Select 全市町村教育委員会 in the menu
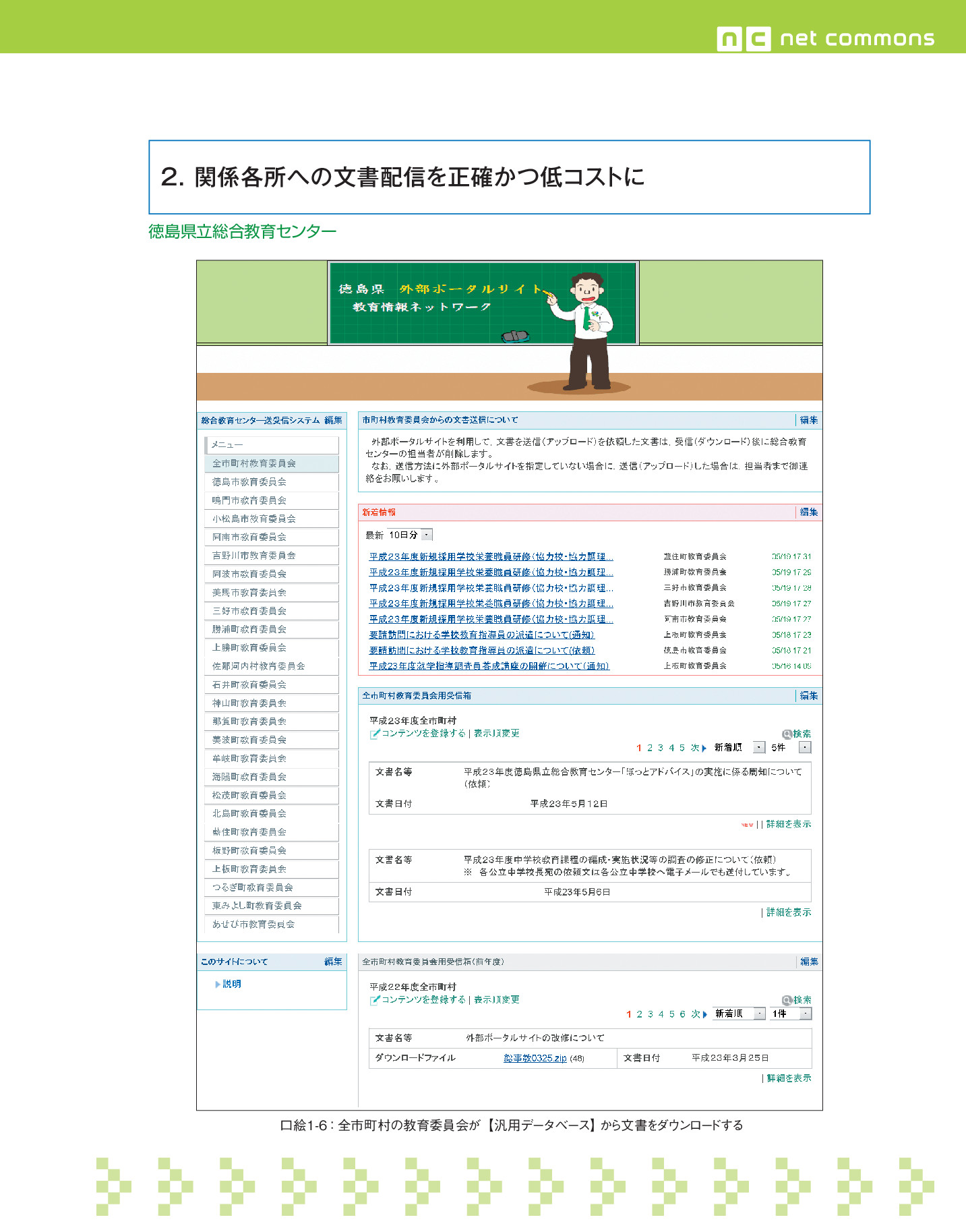Screen dimensions: 966x1232 272,463
